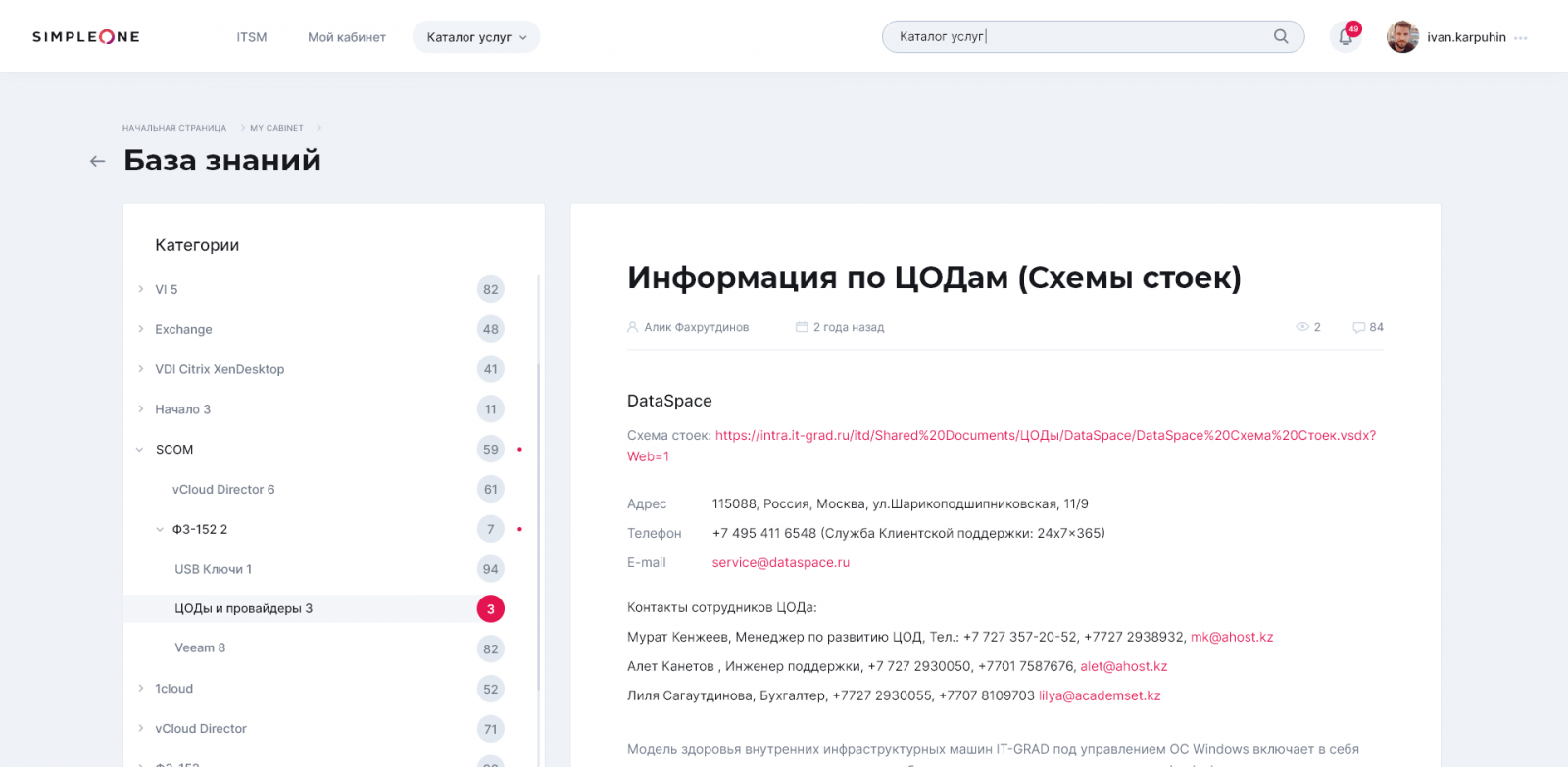Click the alet@ahost.kz email link
The height and width of the screenshot is (767, 1568).
click(1124, 666)
